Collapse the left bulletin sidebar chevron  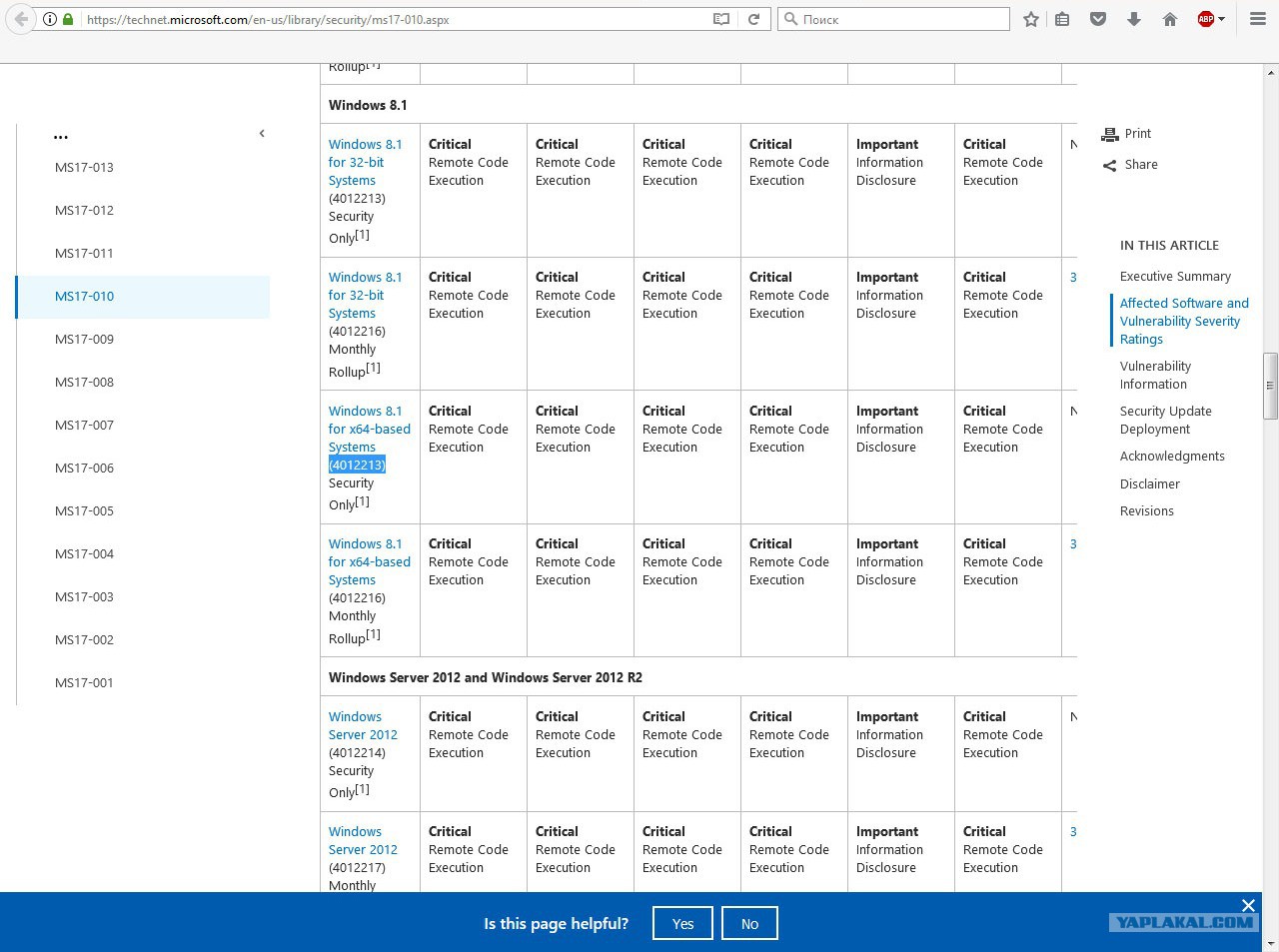coord(262,133)
